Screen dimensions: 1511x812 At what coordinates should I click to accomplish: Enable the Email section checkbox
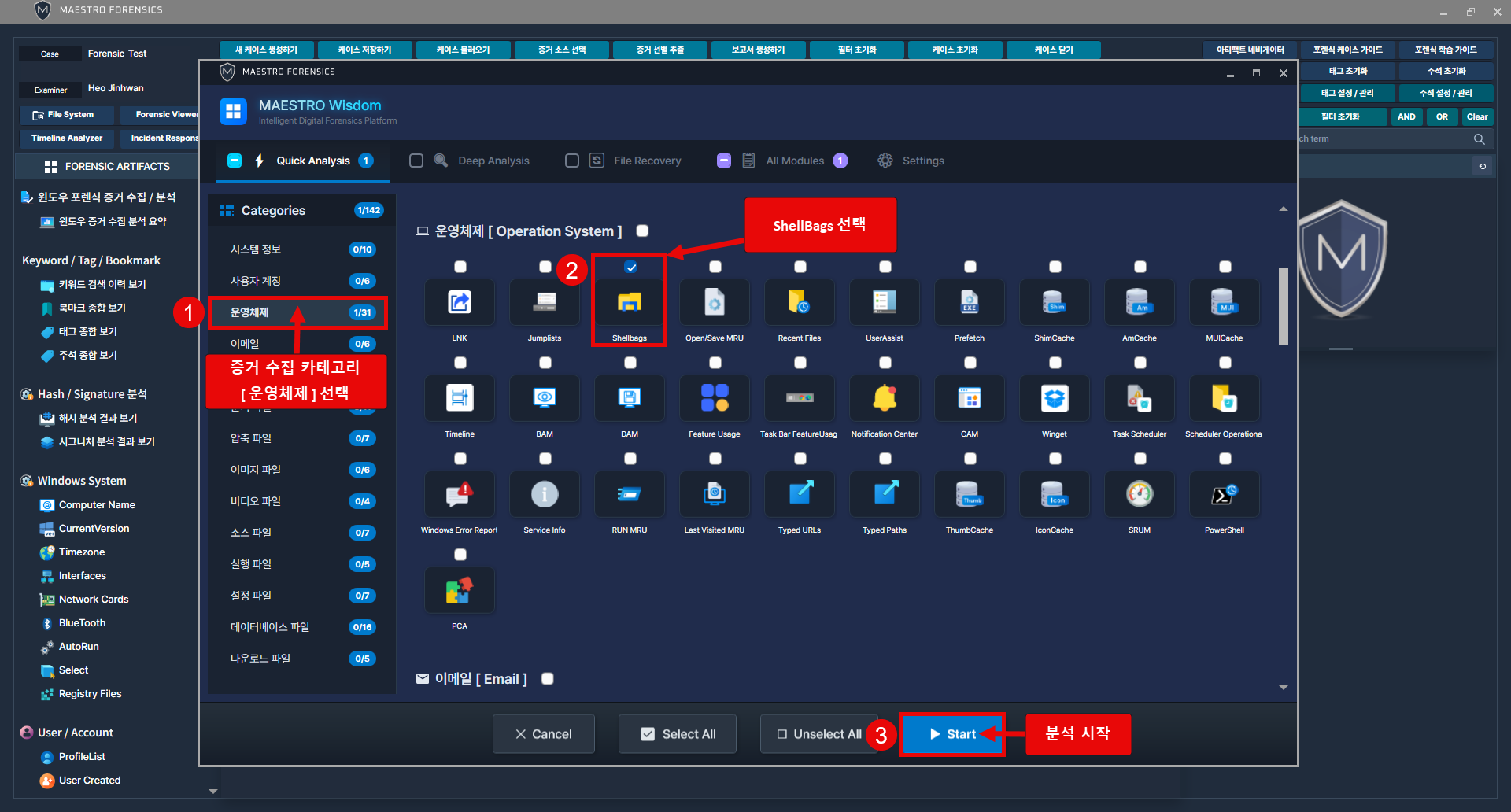tap(548, 678)
